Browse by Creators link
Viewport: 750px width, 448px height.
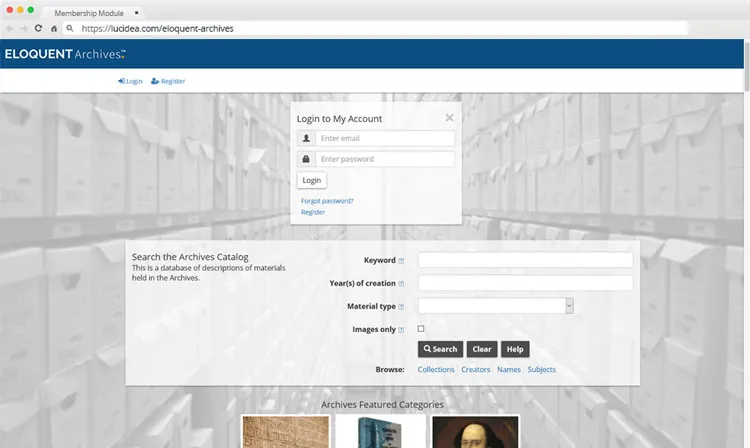(475, 369)
